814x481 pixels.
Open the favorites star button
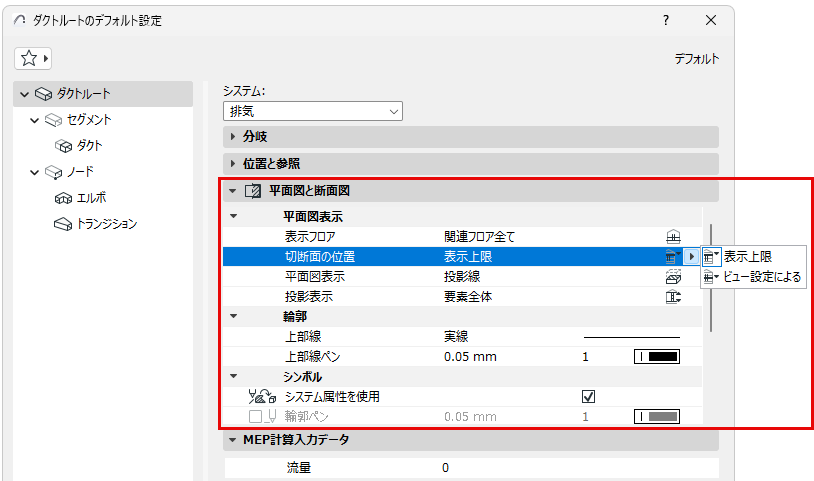tap(33, 58)
